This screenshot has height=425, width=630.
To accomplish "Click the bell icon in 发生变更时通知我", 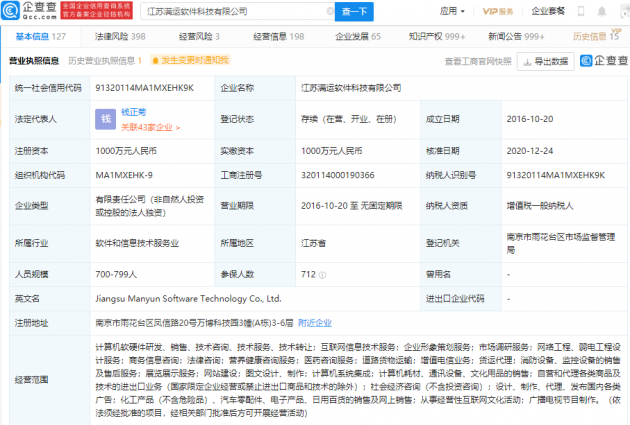I will click(x=155, y=61).
